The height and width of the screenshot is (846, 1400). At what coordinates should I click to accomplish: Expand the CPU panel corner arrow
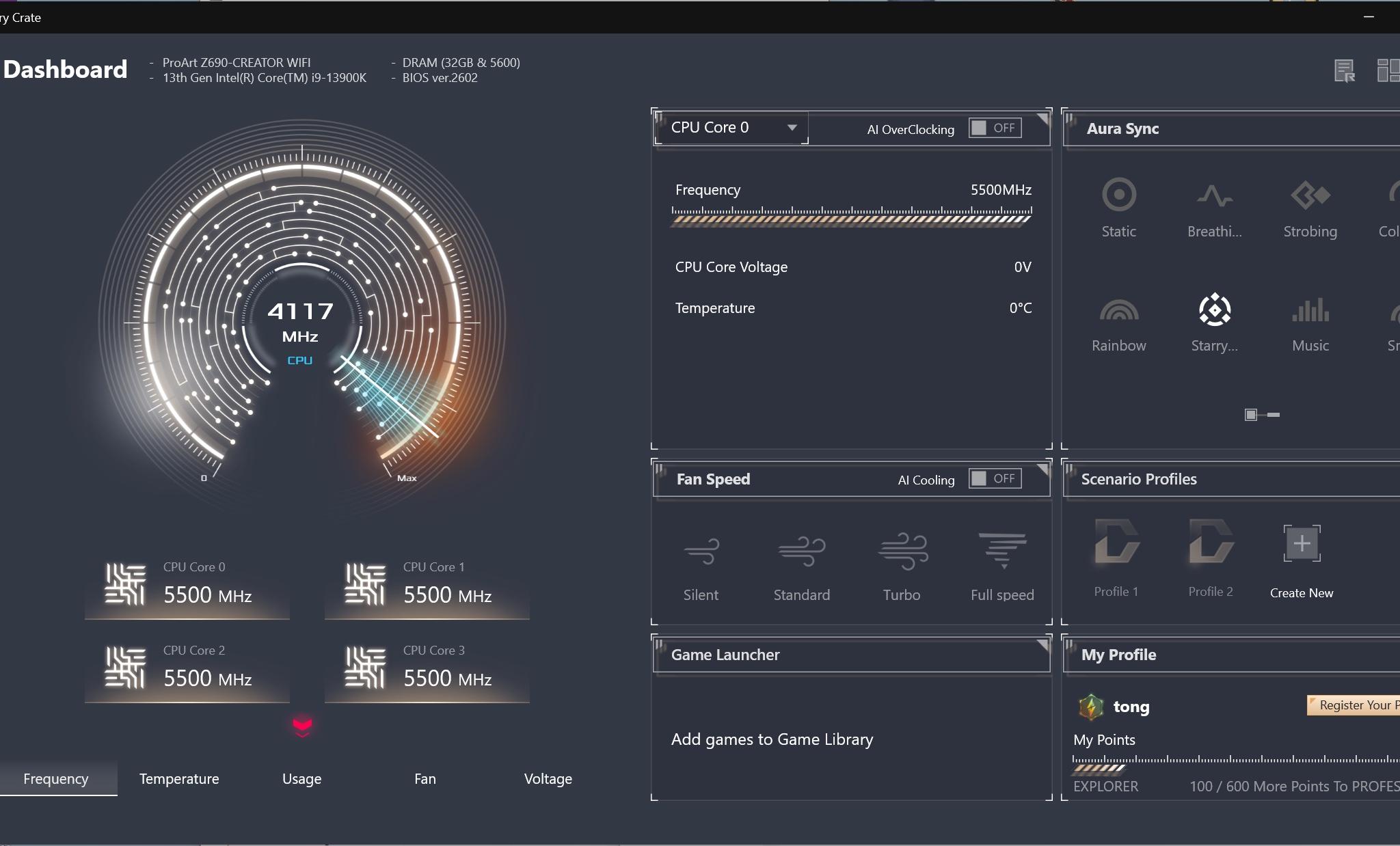tap(1042, 118)
